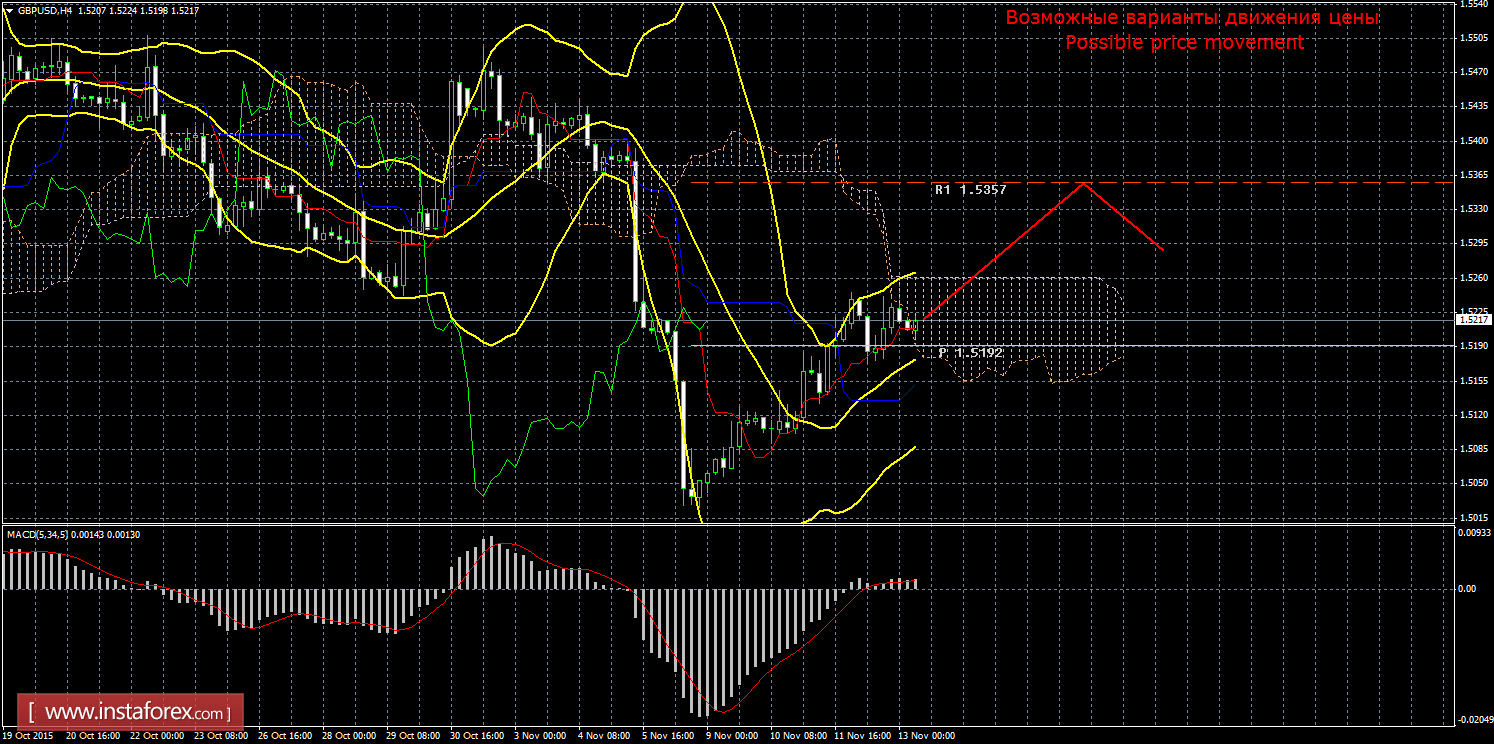Click the 1.5400 price axis label

[x=1472, y=141]
